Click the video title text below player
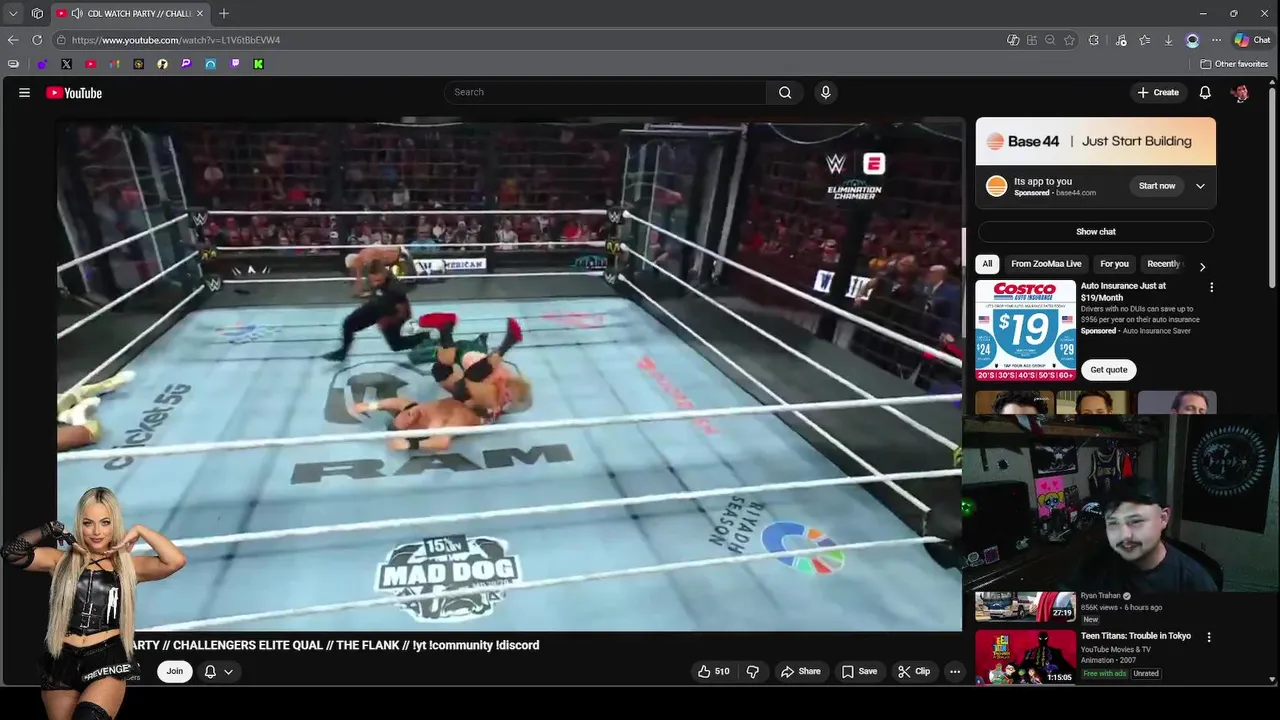Image resolution: width=1280 pixels, height=720 pixels. click(335, 645)
